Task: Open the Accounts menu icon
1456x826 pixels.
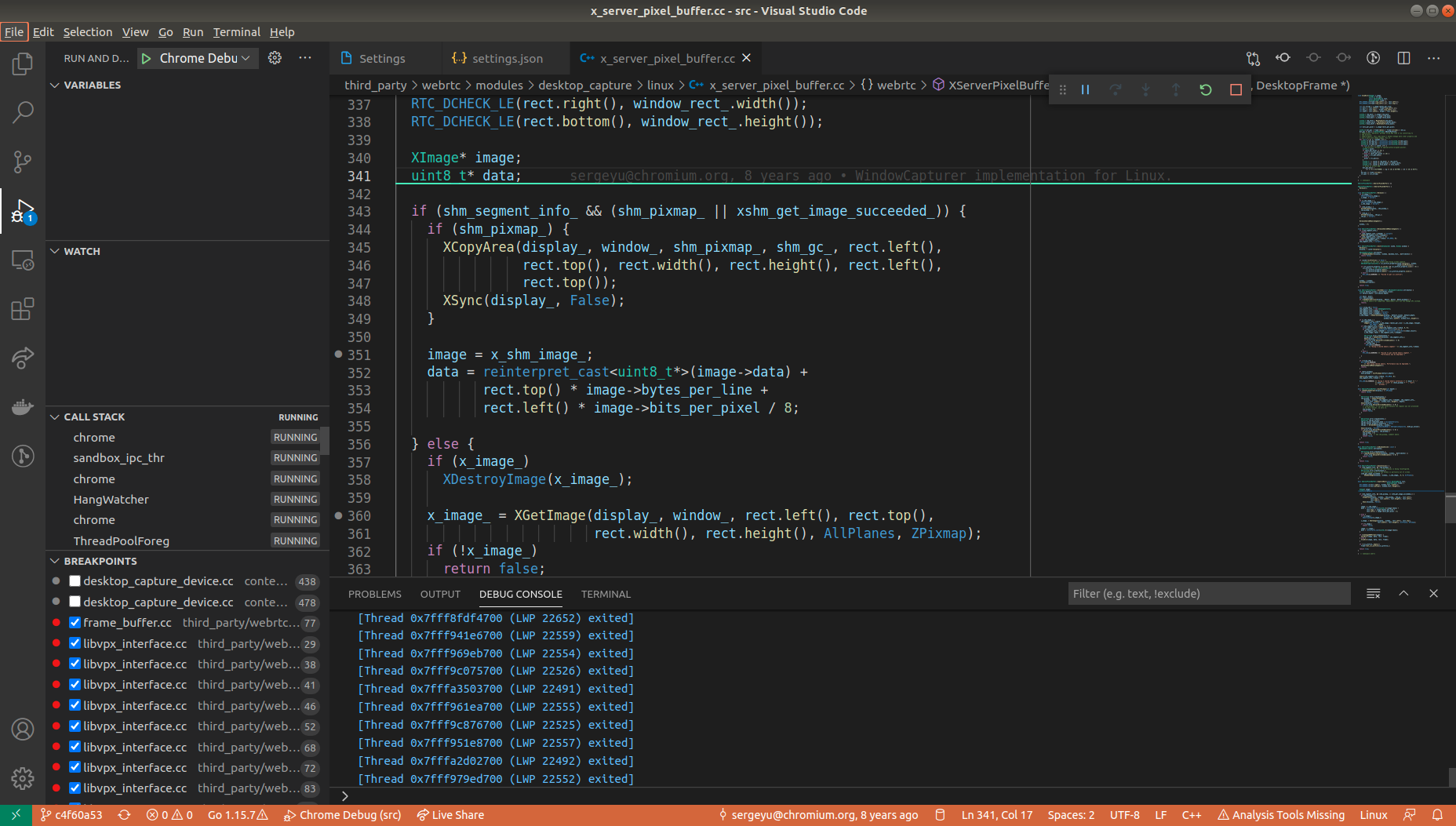Action: point(23,730)
